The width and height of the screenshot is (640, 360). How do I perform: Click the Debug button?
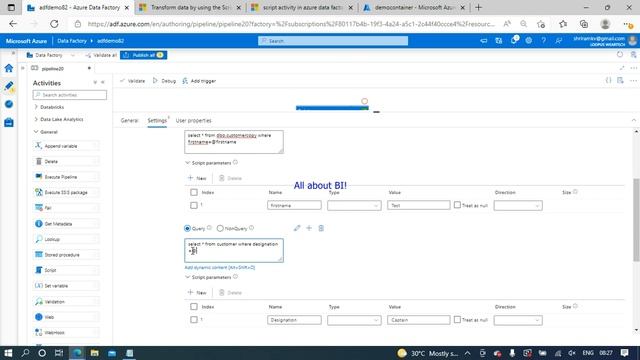(x=164, y=81)
